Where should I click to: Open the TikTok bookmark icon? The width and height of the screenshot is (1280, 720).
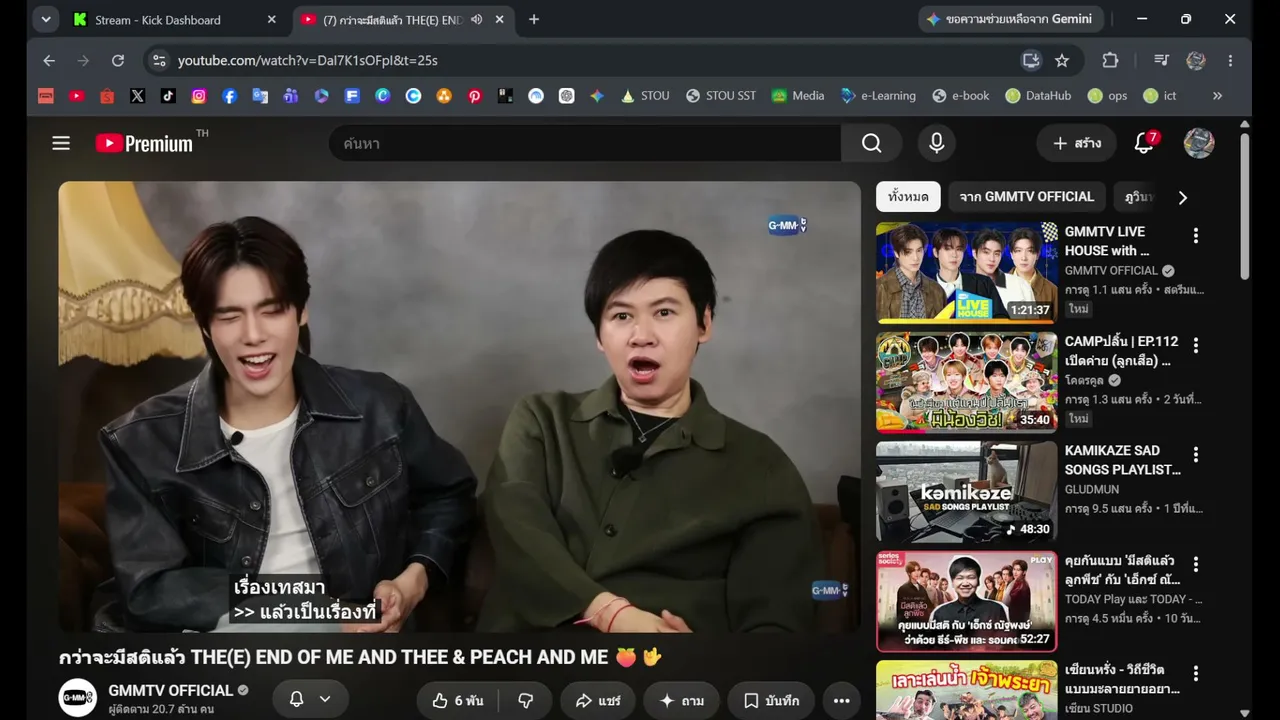click(x=168, y=96)
